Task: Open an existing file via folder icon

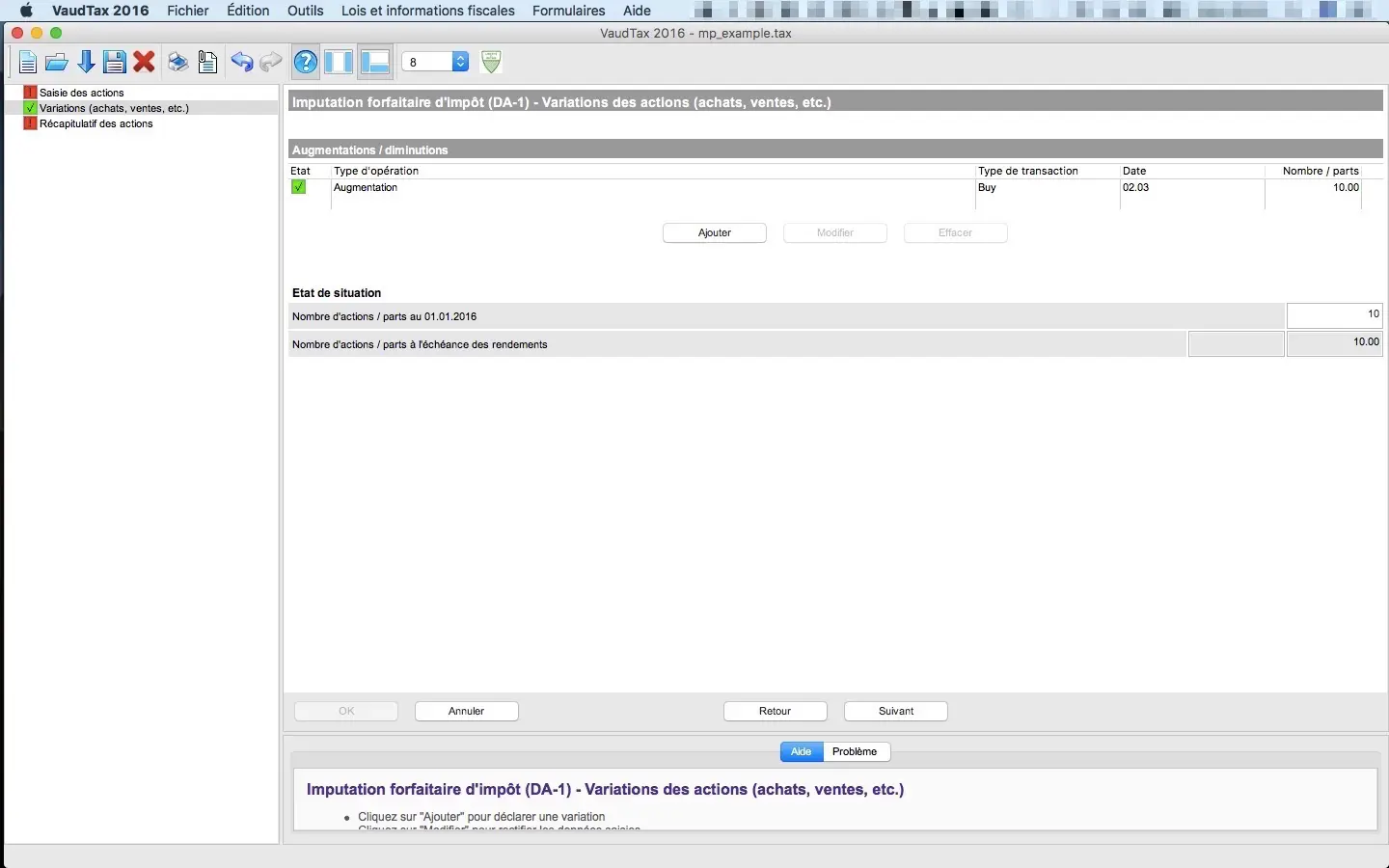Action: [57, 63]
